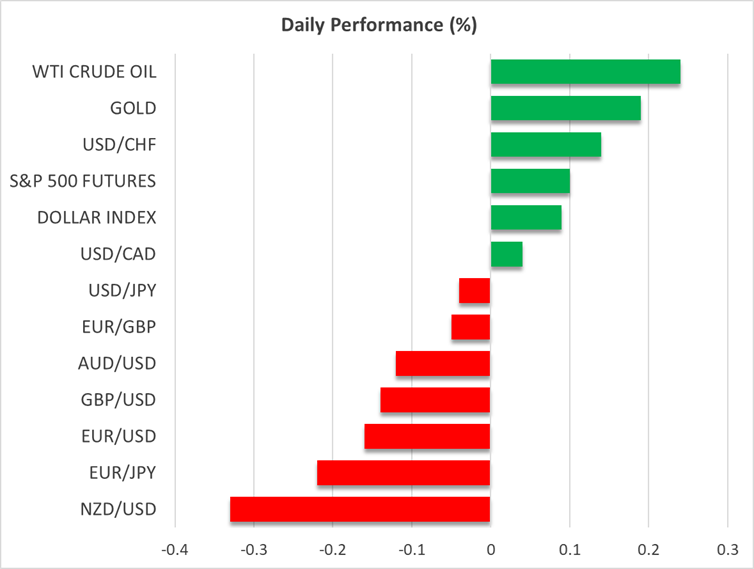This screenshot has height=569, width=754.
Task: Select the red AUD/USD bar
Action: pyautogui.click(x=443, y=364)
